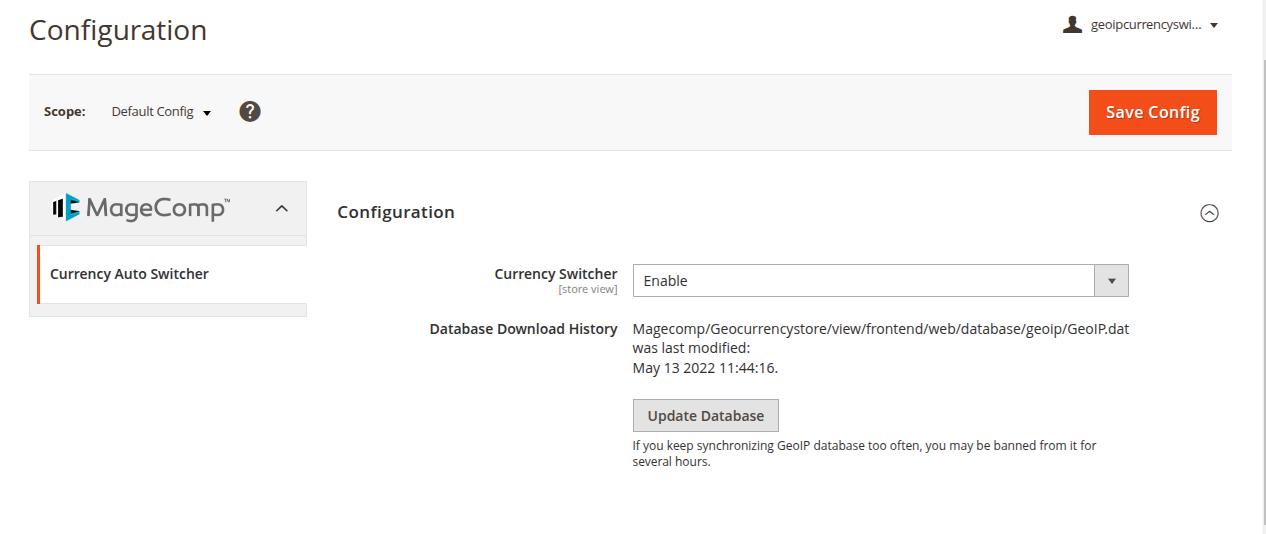The image size is (1266, 534).
Task: Click the Configuration page title
Action: (118, 30)
